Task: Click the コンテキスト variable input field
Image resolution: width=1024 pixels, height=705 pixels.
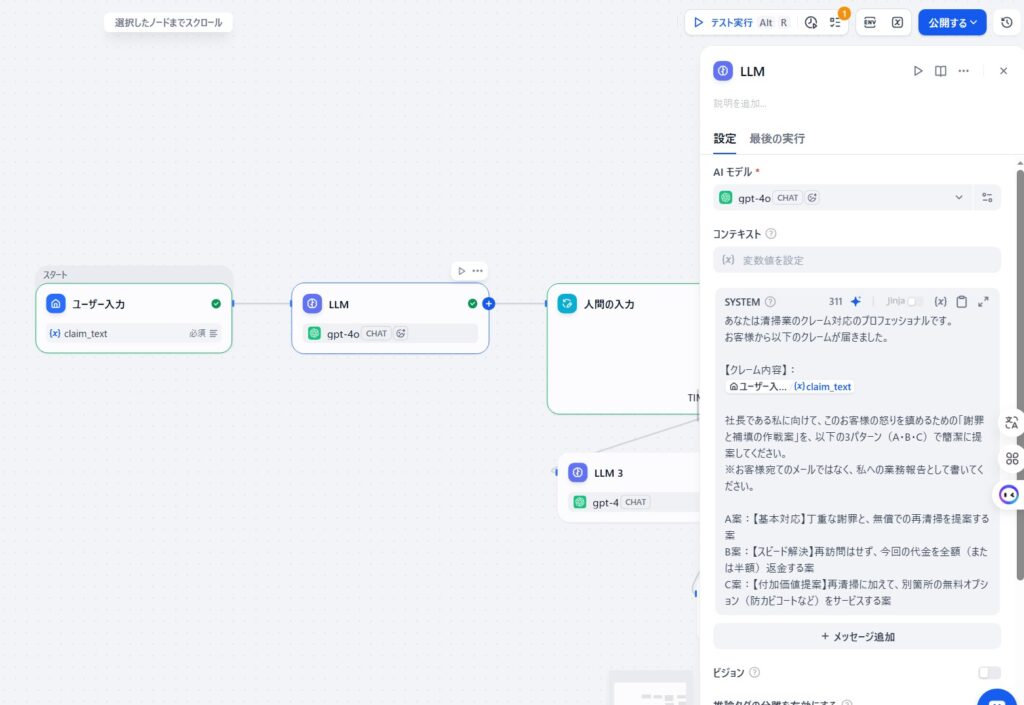Action: (x=856, y=260)
